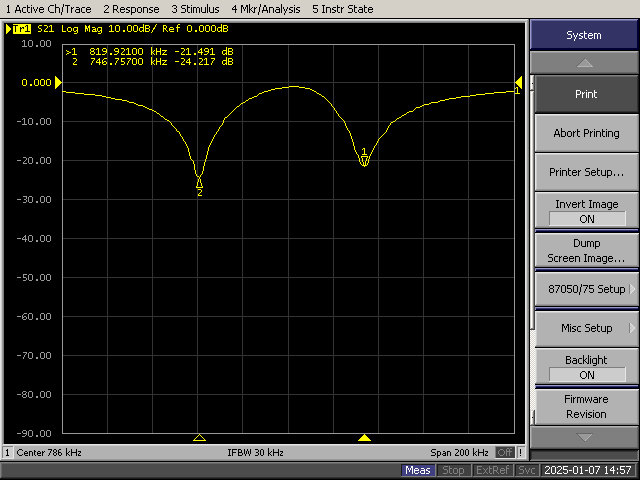
Task: Click the Off status indicator
Action: 505,453
